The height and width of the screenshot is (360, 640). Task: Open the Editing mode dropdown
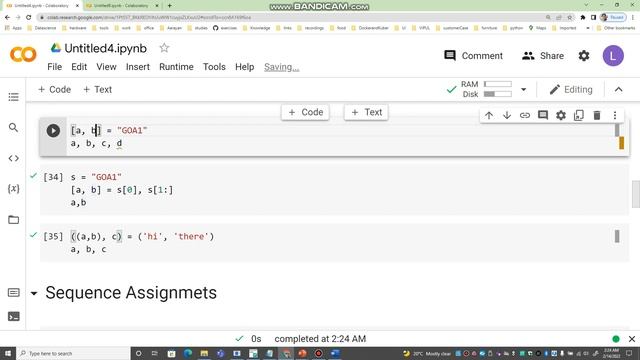(571, 89)
